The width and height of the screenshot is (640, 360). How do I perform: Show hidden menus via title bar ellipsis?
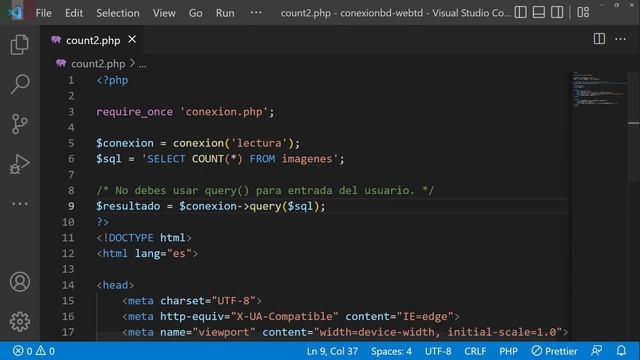[256, 13]
